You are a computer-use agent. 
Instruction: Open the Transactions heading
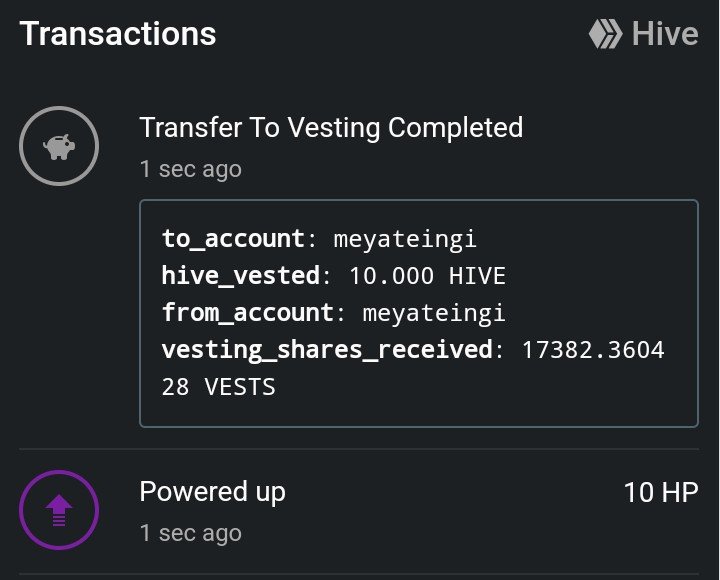118,34
